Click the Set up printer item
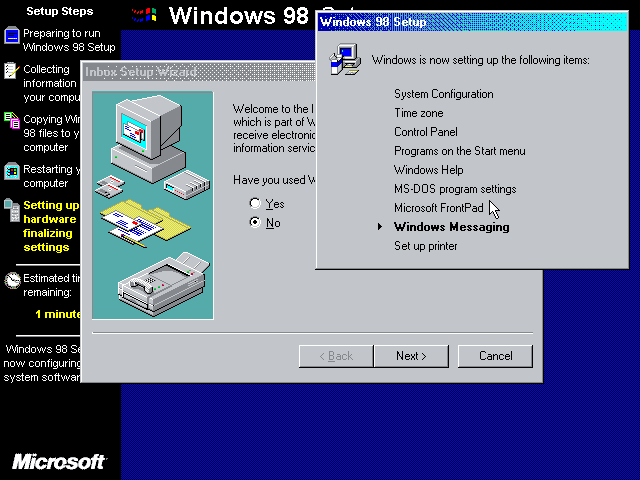The height and width of the screenshot is (480, 640). coord(426,246)
